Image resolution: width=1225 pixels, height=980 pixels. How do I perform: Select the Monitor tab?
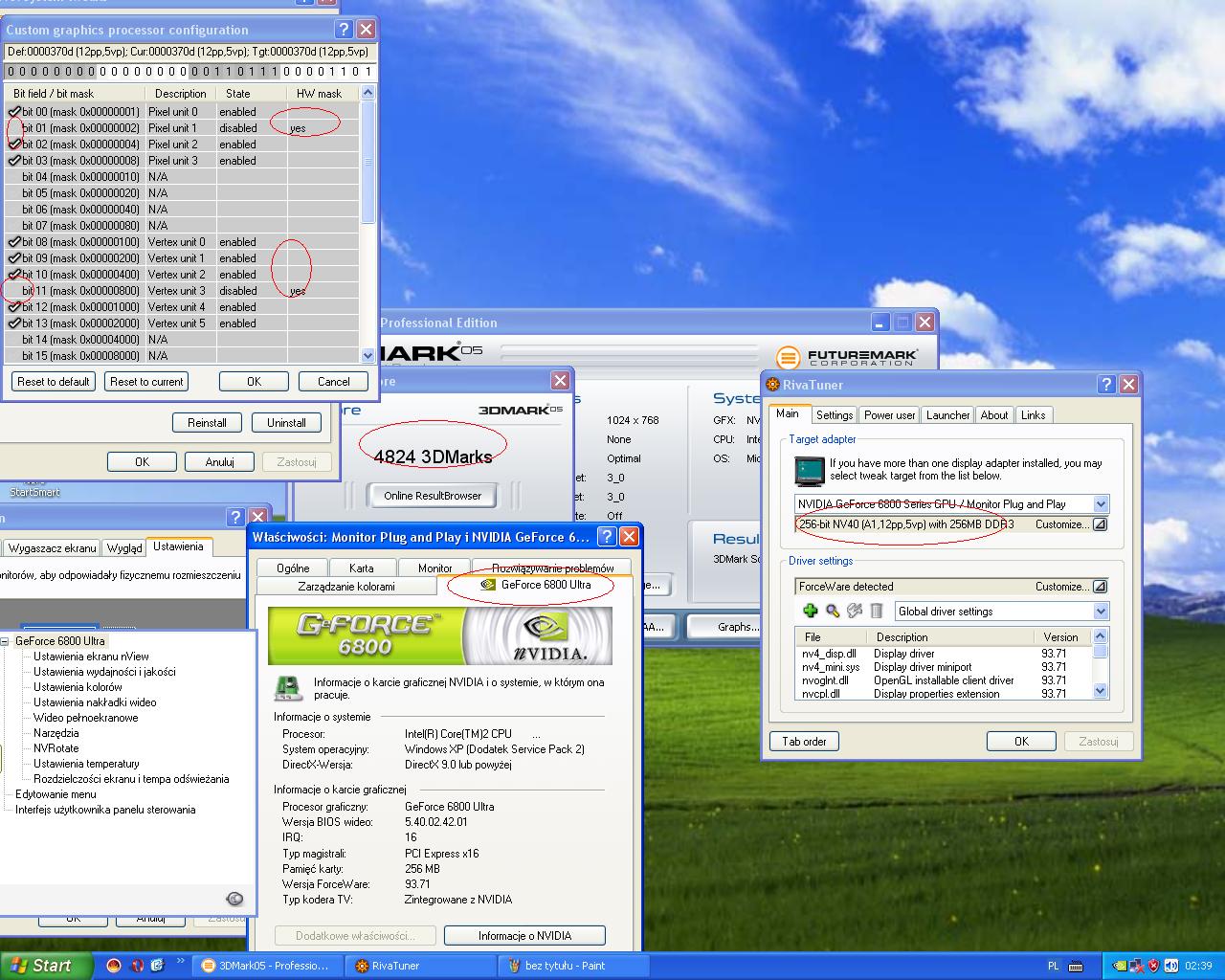coord(434,568)
